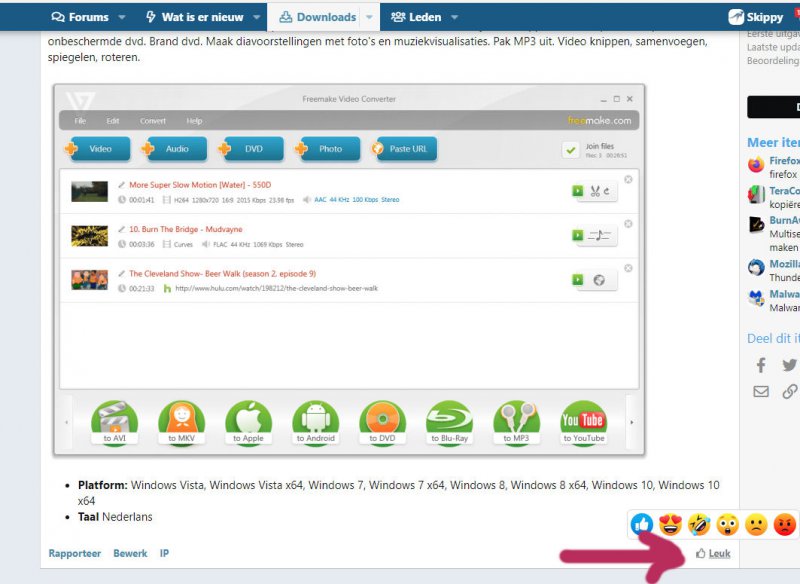Viewport: 800px width, 584px height.
Task: Open the Wat is er nieuw tab
Action: coord(195,17)
